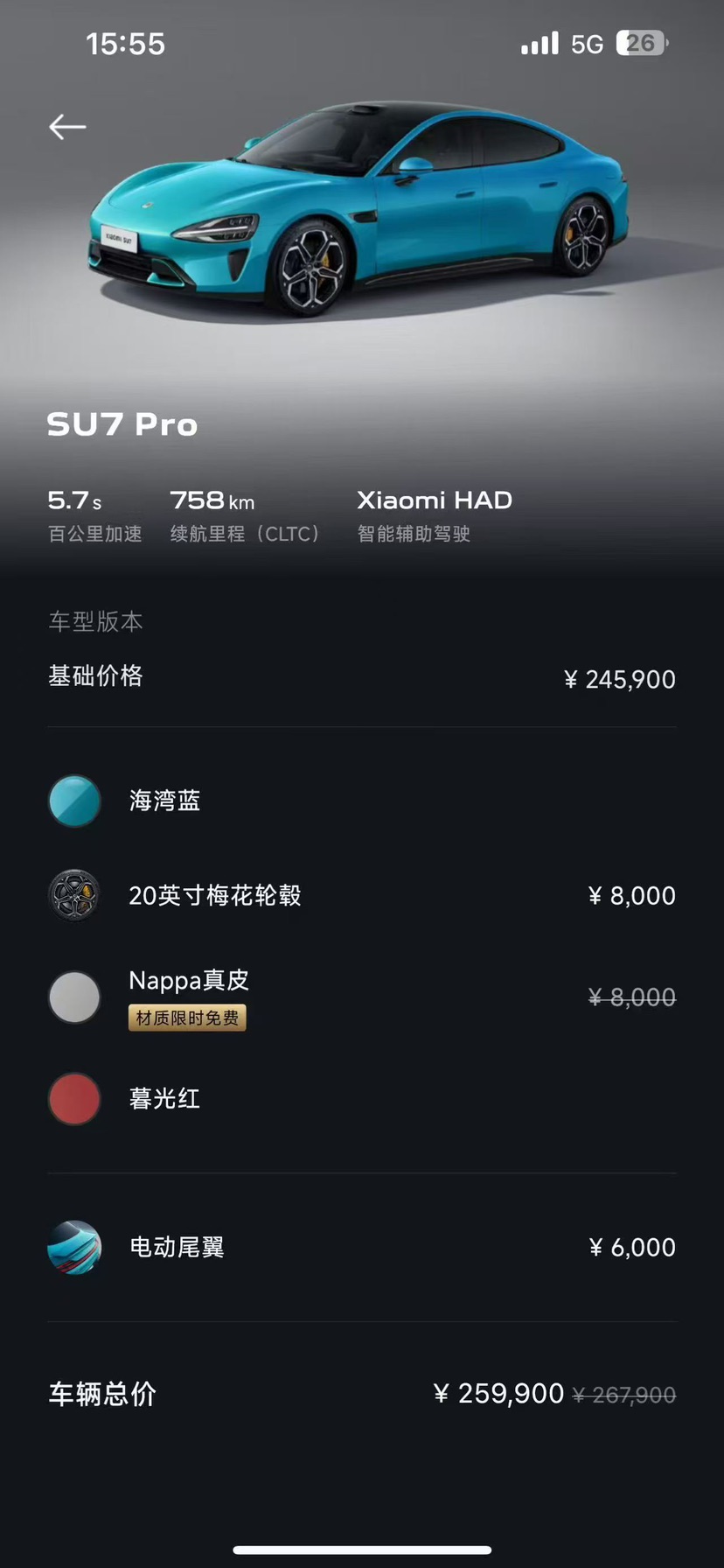The width and height of the screenshot is (724, 1568).
Task: Open the 电动尾翼 spoiler thumbnail
Action: tap(74, 1247)
